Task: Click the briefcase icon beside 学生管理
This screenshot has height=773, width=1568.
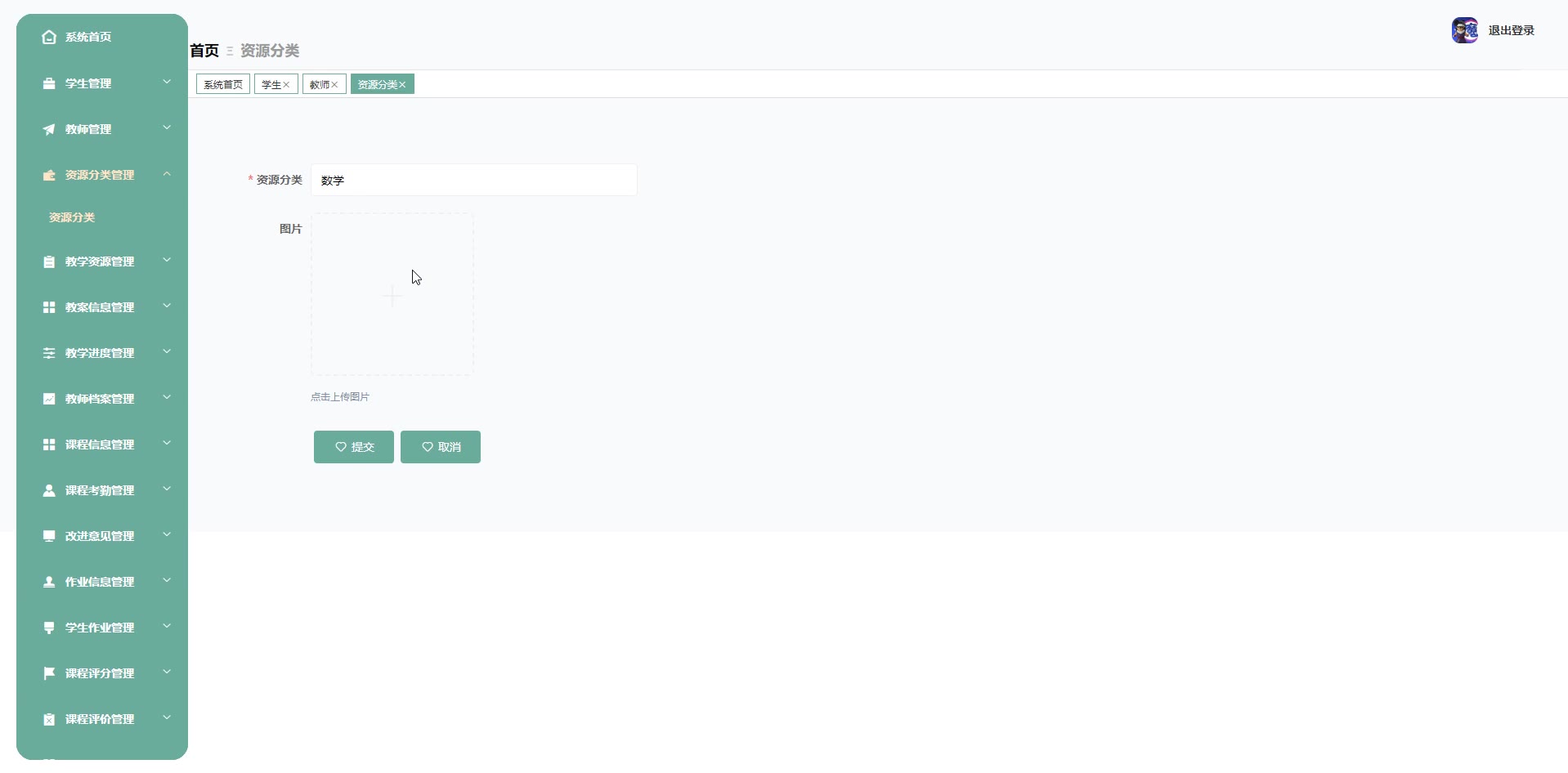Action: 49,83
